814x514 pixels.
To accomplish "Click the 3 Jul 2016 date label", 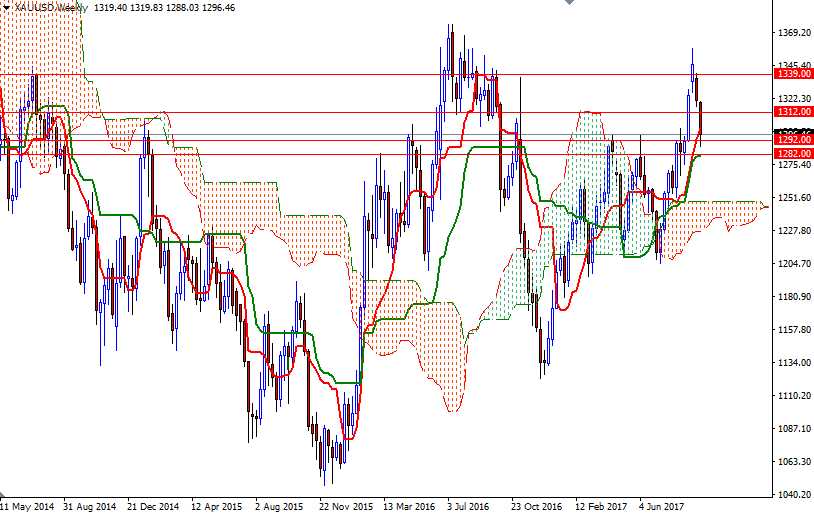I will (x=468, y=506).
